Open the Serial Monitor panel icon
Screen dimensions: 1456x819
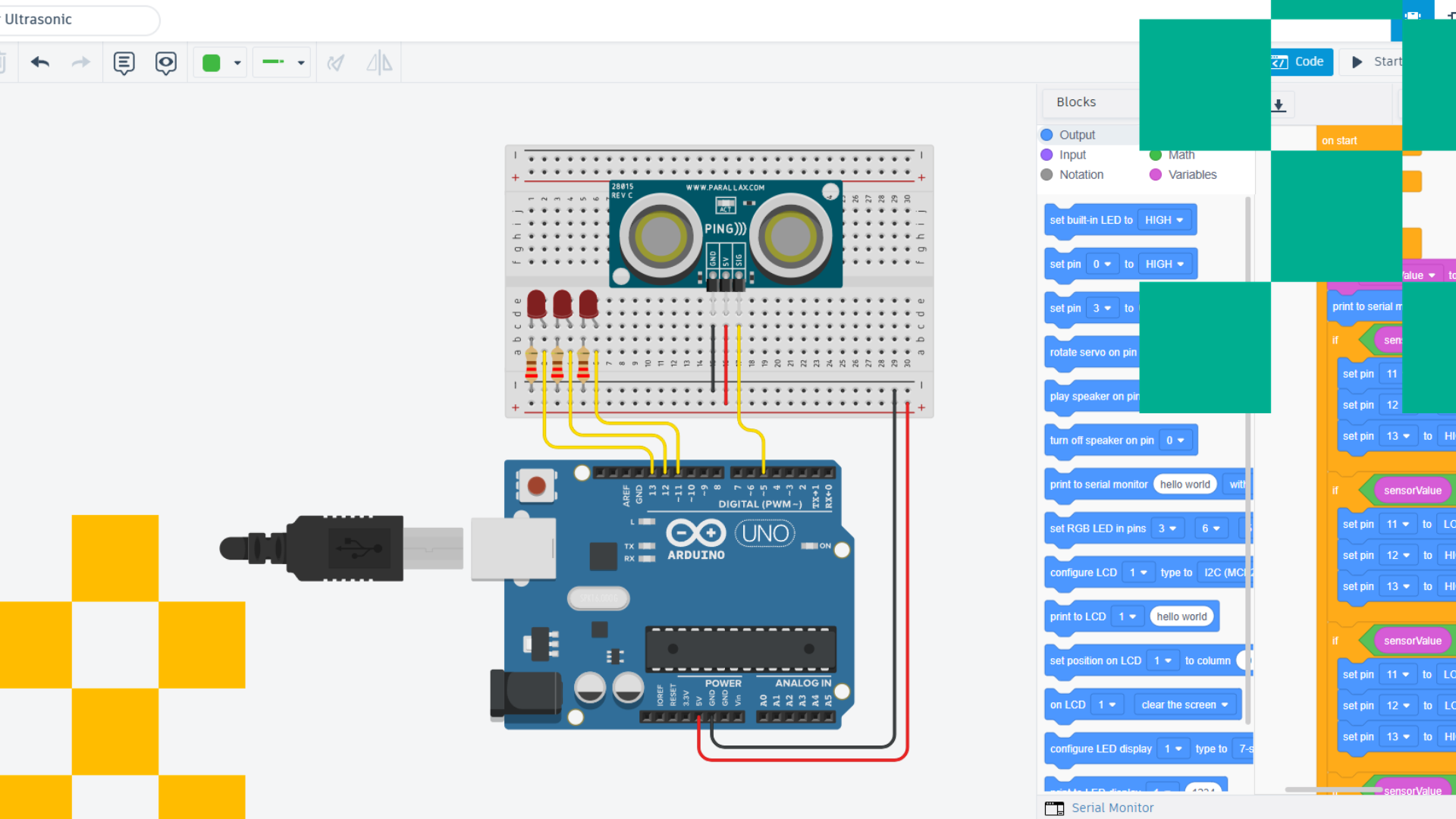[x=1054, y=808]
